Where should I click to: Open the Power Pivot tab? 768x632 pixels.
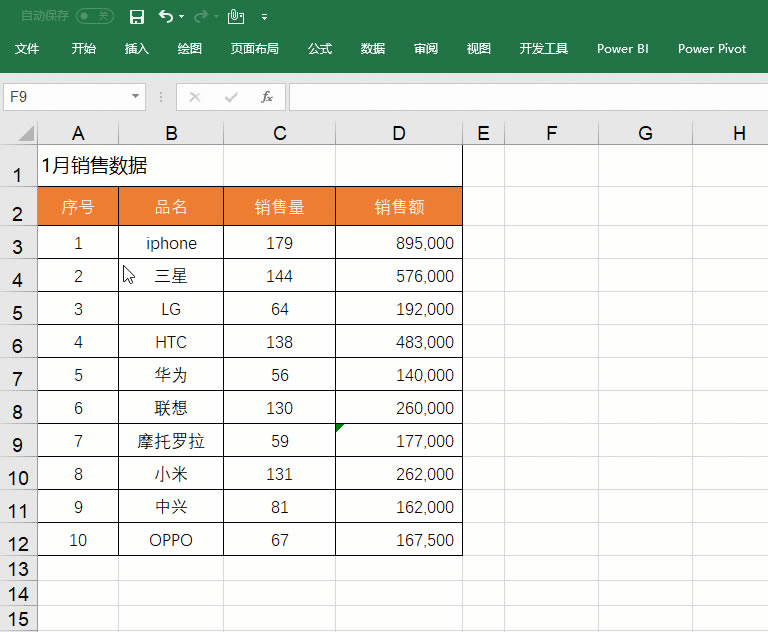[x=712, y=49]
